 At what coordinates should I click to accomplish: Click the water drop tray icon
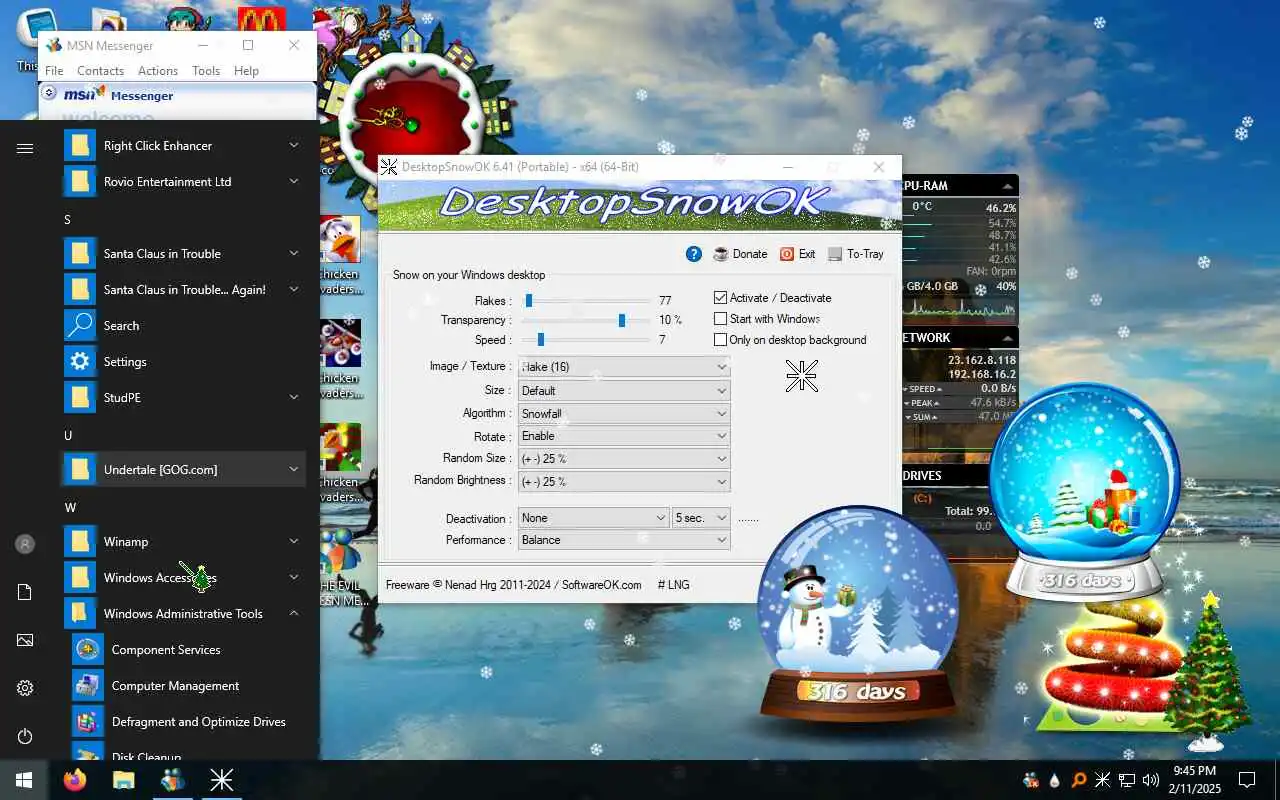[1055, 780]
